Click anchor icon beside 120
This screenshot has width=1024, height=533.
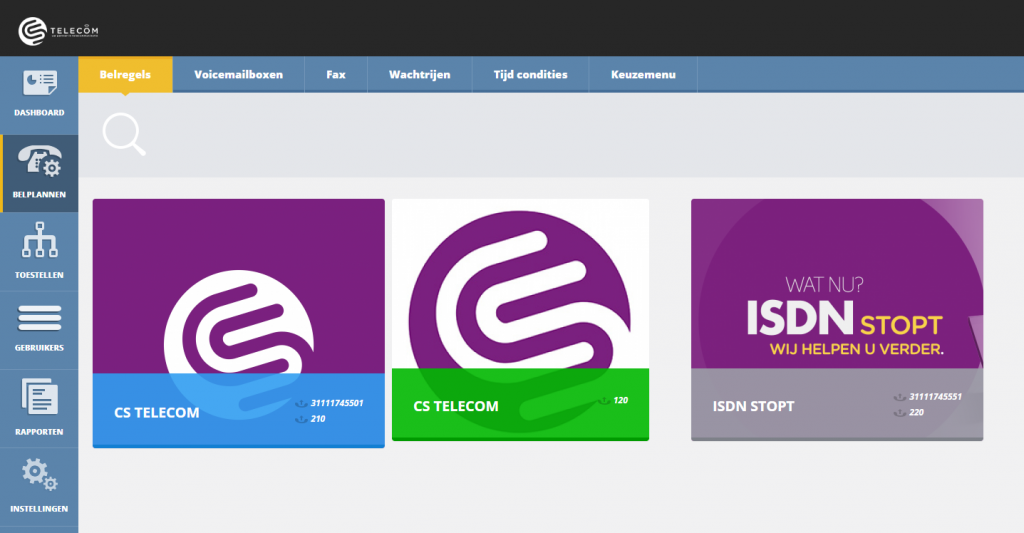click(x=604, y=400)
